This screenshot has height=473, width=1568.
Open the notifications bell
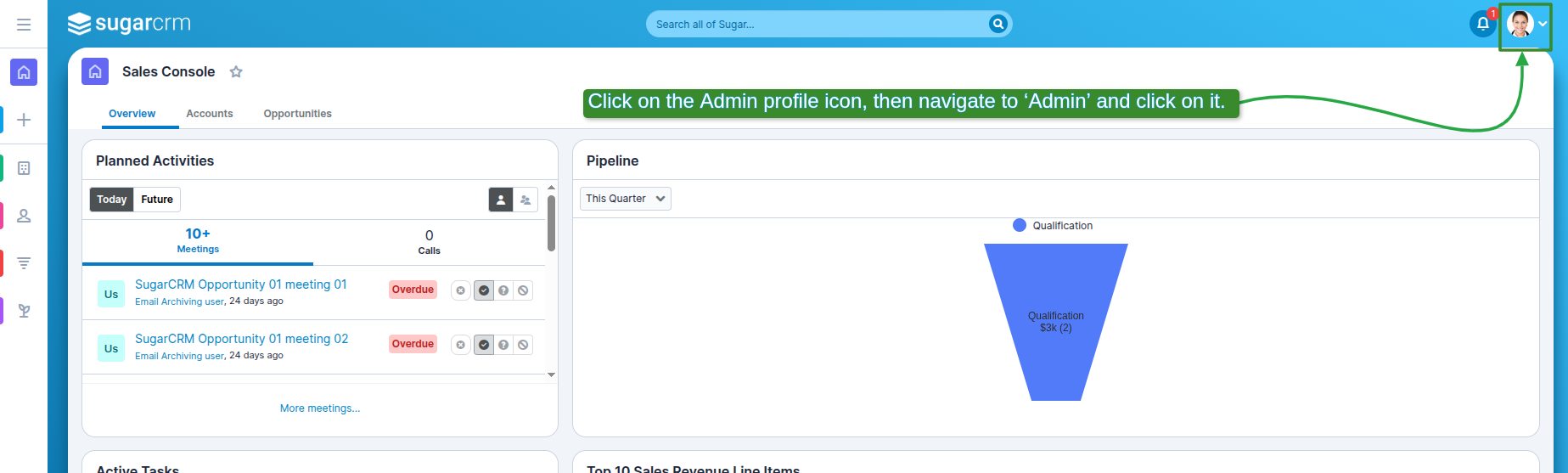pyautogui.click(x=1482, y=24)
